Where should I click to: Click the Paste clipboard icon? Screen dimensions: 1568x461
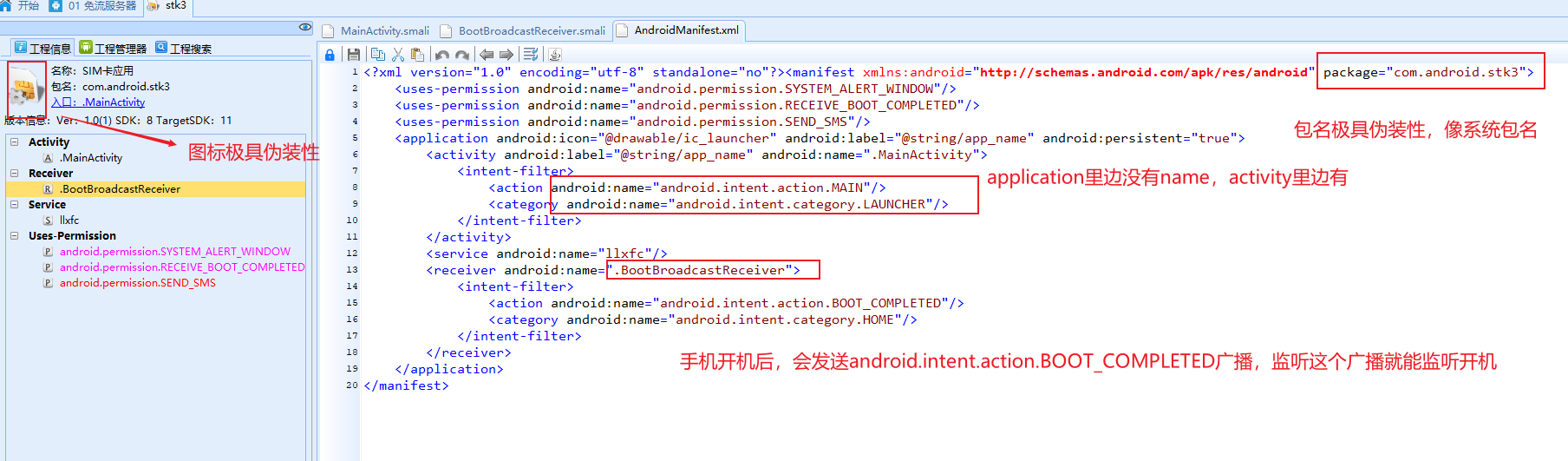(417, 55)
